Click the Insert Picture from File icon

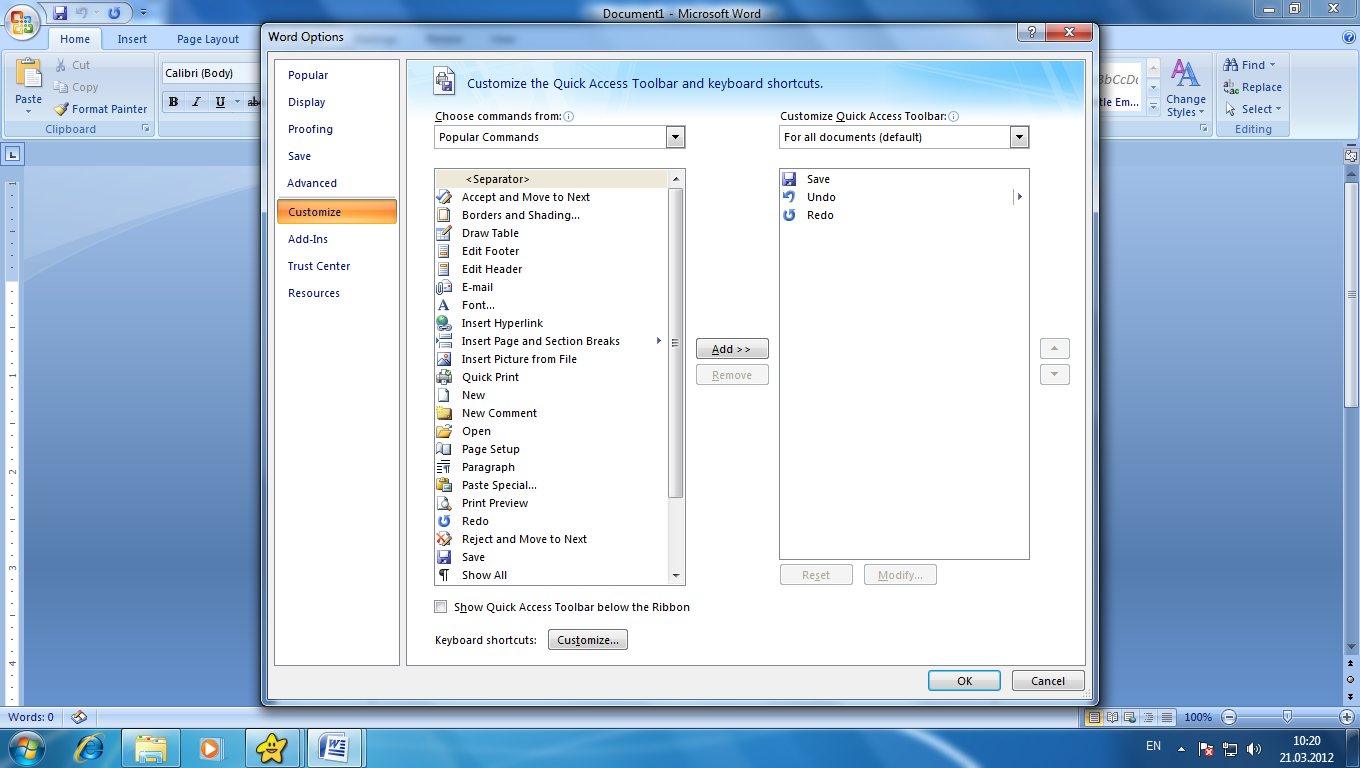click(444, 359)
